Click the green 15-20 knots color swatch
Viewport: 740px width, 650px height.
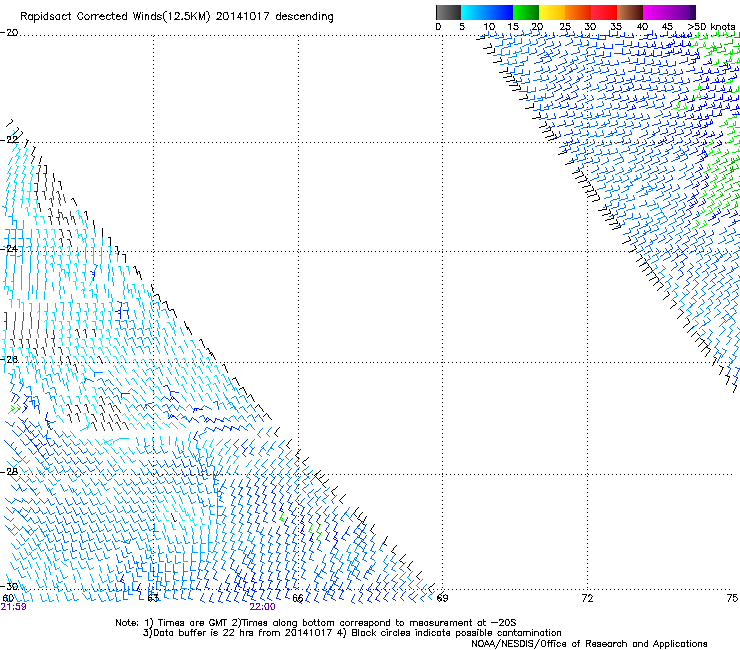point(526,12)
